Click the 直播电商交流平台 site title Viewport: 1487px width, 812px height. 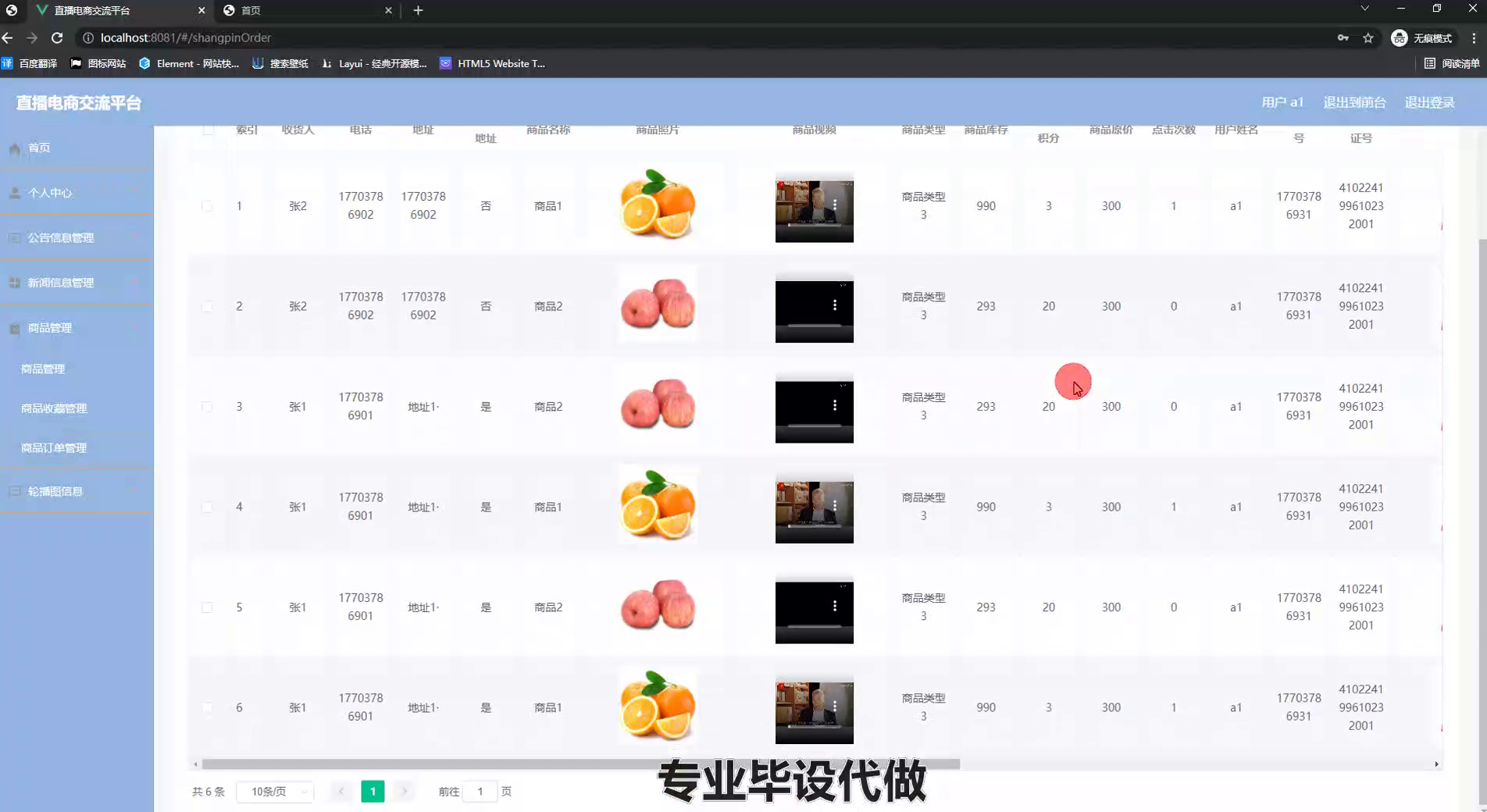(x=79, y=103)
